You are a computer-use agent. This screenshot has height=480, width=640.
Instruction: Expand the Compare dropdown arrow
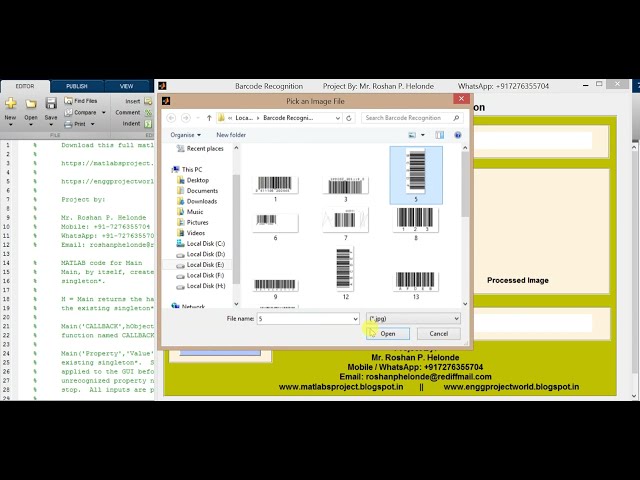[x=103, y=112]
